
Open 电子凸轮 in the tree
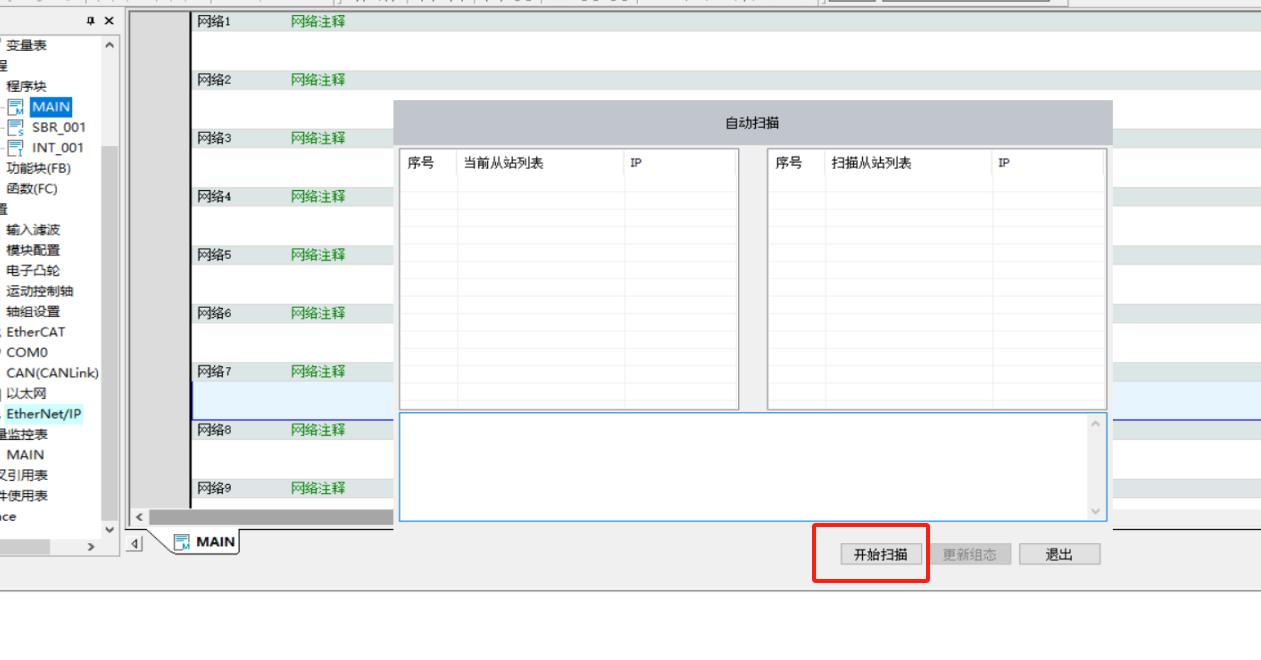coord(33,270)
